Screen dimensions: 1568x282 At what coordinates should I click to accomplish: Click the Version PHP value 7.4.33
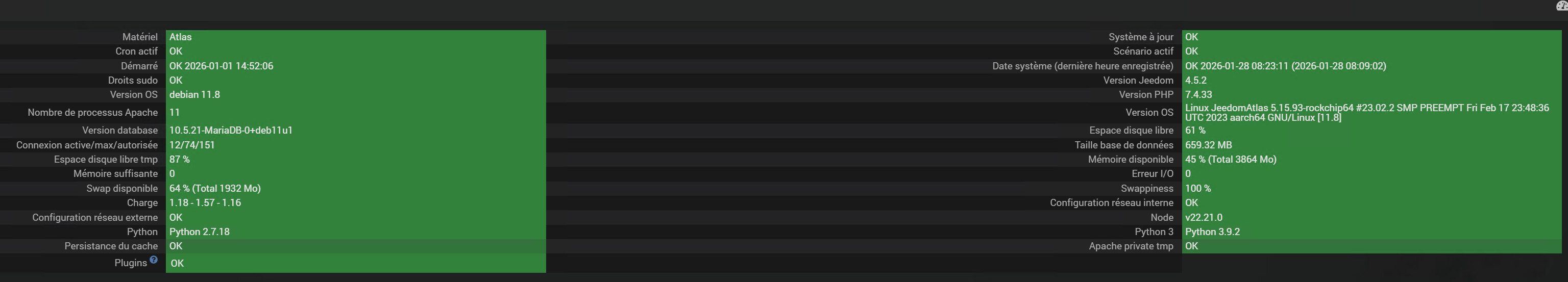pos(1198,94)
